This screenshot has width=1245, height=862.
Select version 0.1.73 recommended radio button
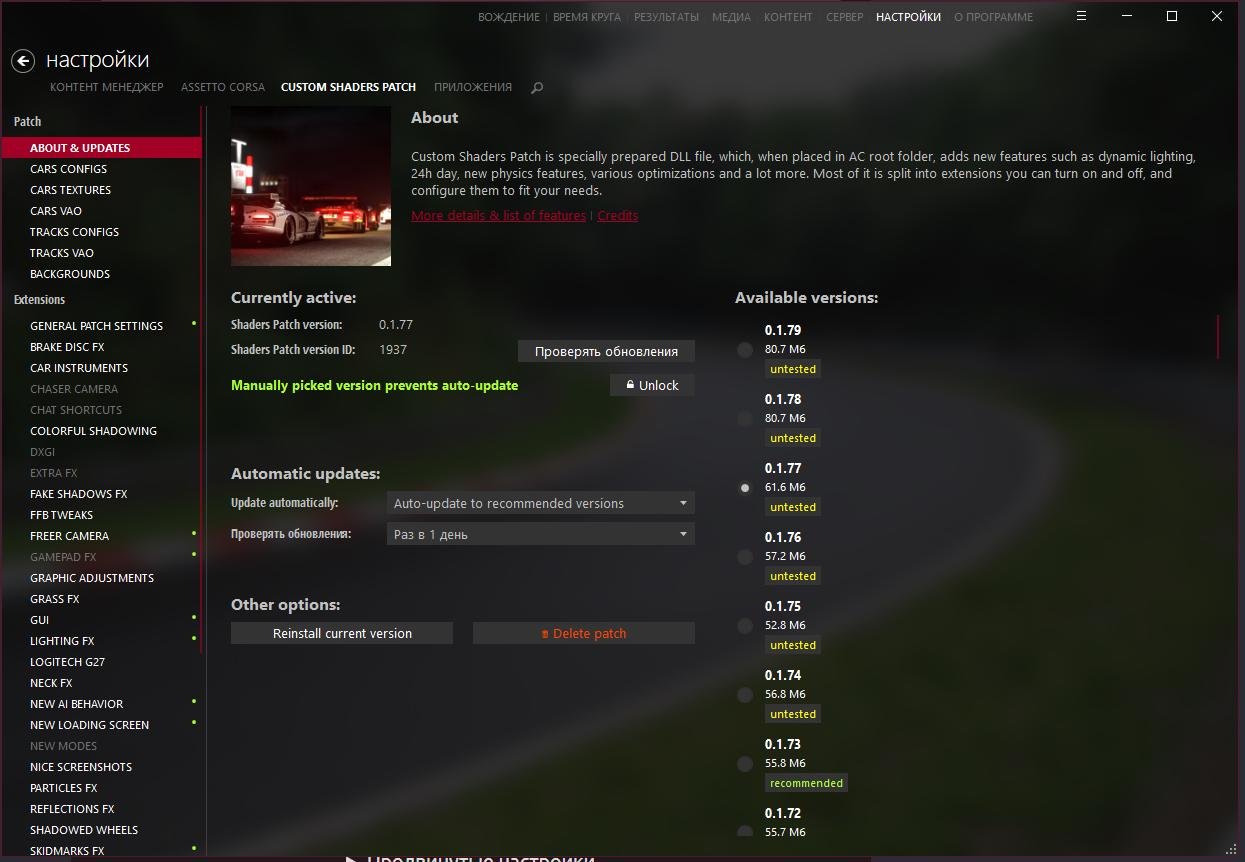(x=745, y=764)
